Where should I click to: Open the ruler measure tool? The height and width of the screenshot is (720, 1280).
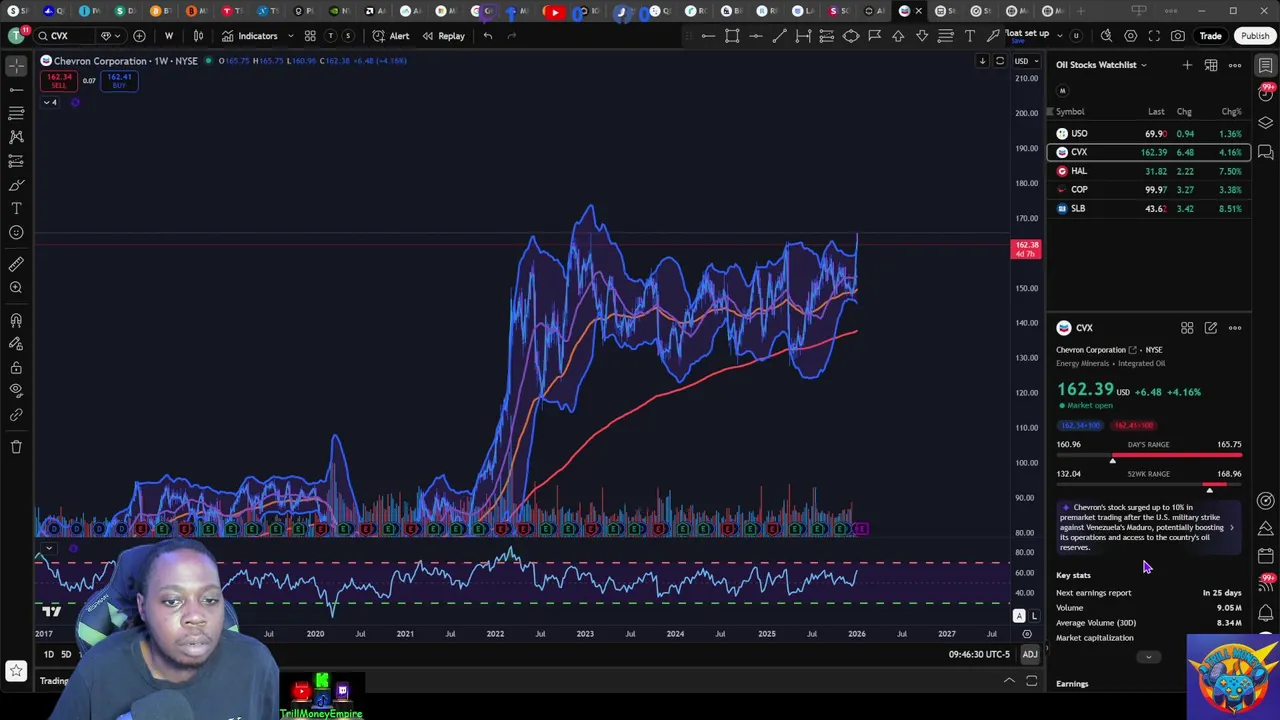(x=16, y=264)
